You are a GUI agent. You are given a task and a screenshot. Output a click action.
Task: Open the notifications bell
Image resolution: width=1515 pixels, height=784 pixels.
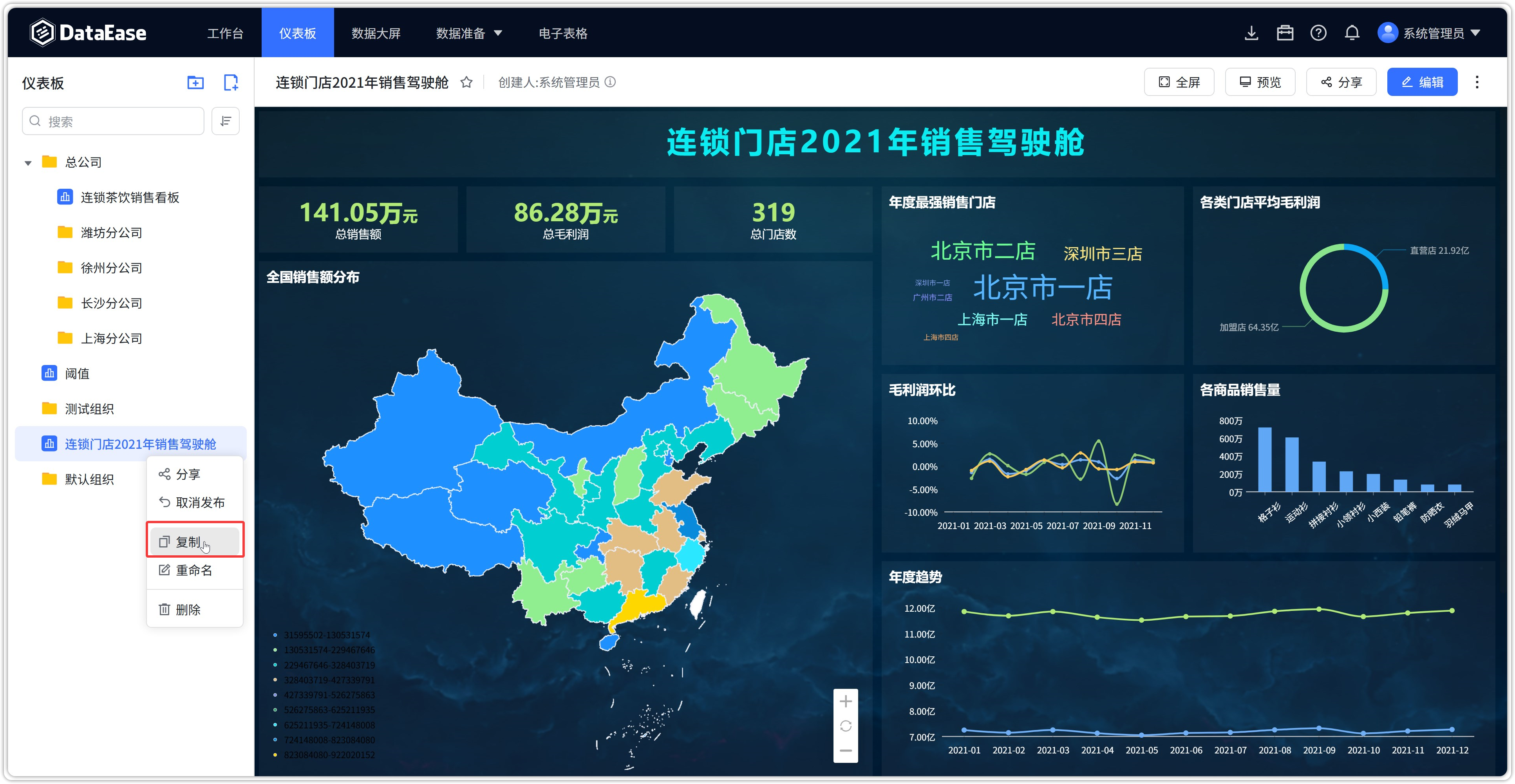[1352, 33]
